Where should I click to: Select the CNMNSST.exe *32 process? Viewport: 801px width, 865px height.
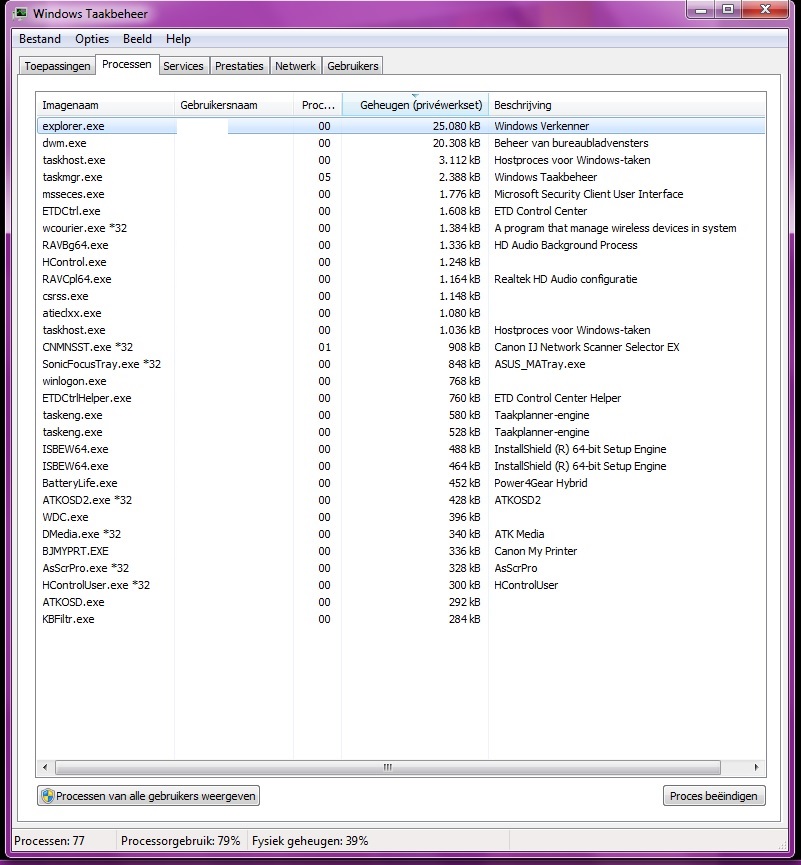(x=401, y=347)
